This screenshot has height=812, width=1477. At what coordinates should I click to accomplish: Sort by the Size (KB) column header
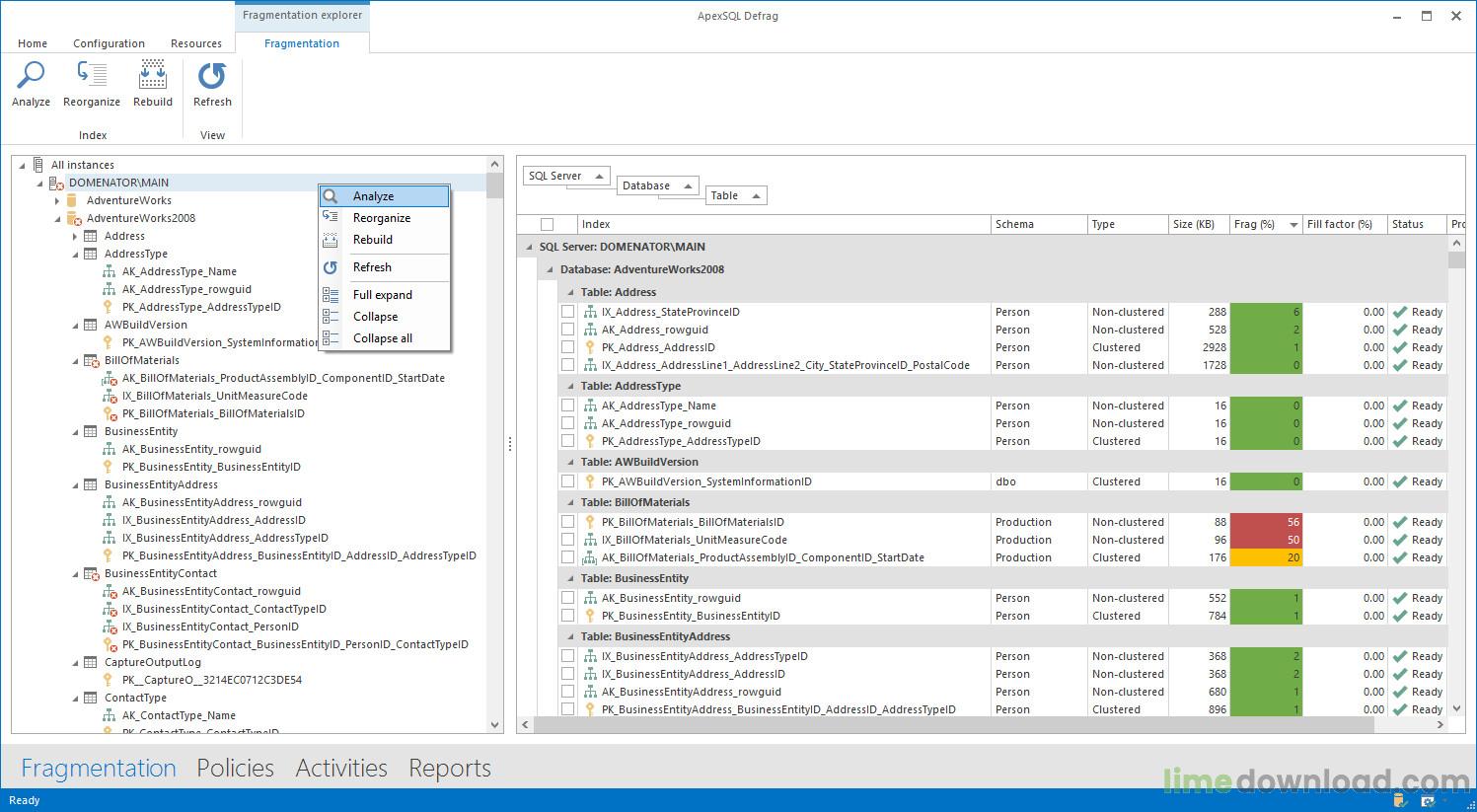(1193, 224)
